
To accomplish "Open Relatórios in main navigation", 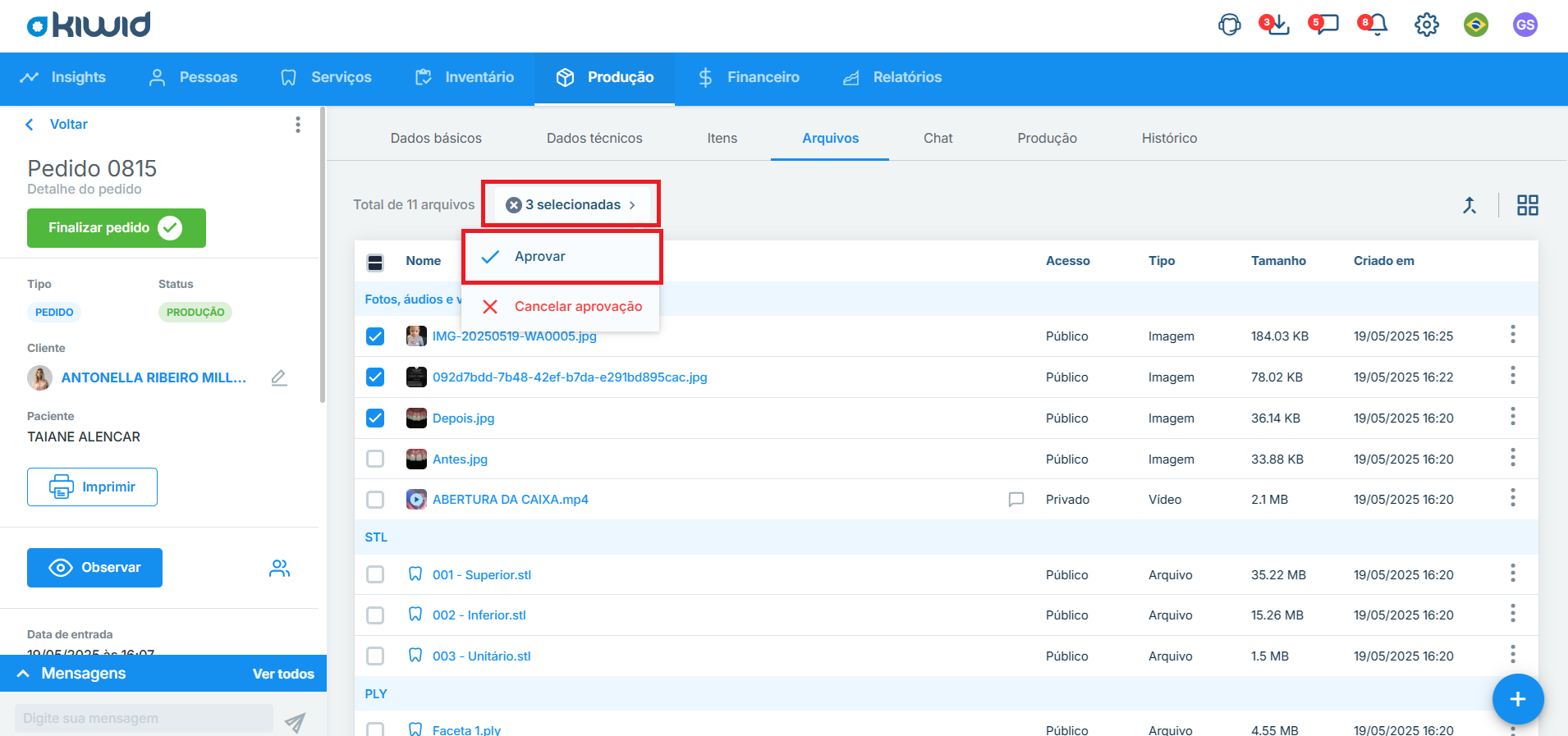I will click(x=893, y=77).
